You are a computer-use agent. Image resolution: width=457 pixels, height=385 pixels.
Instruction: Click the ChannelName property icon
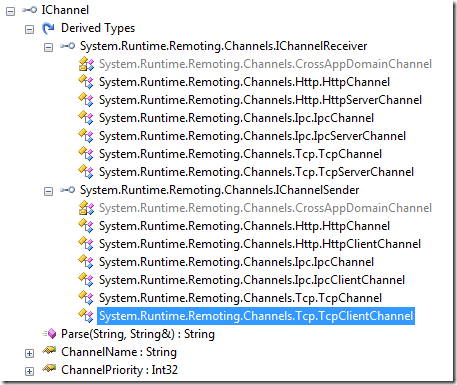pos(49,351)
